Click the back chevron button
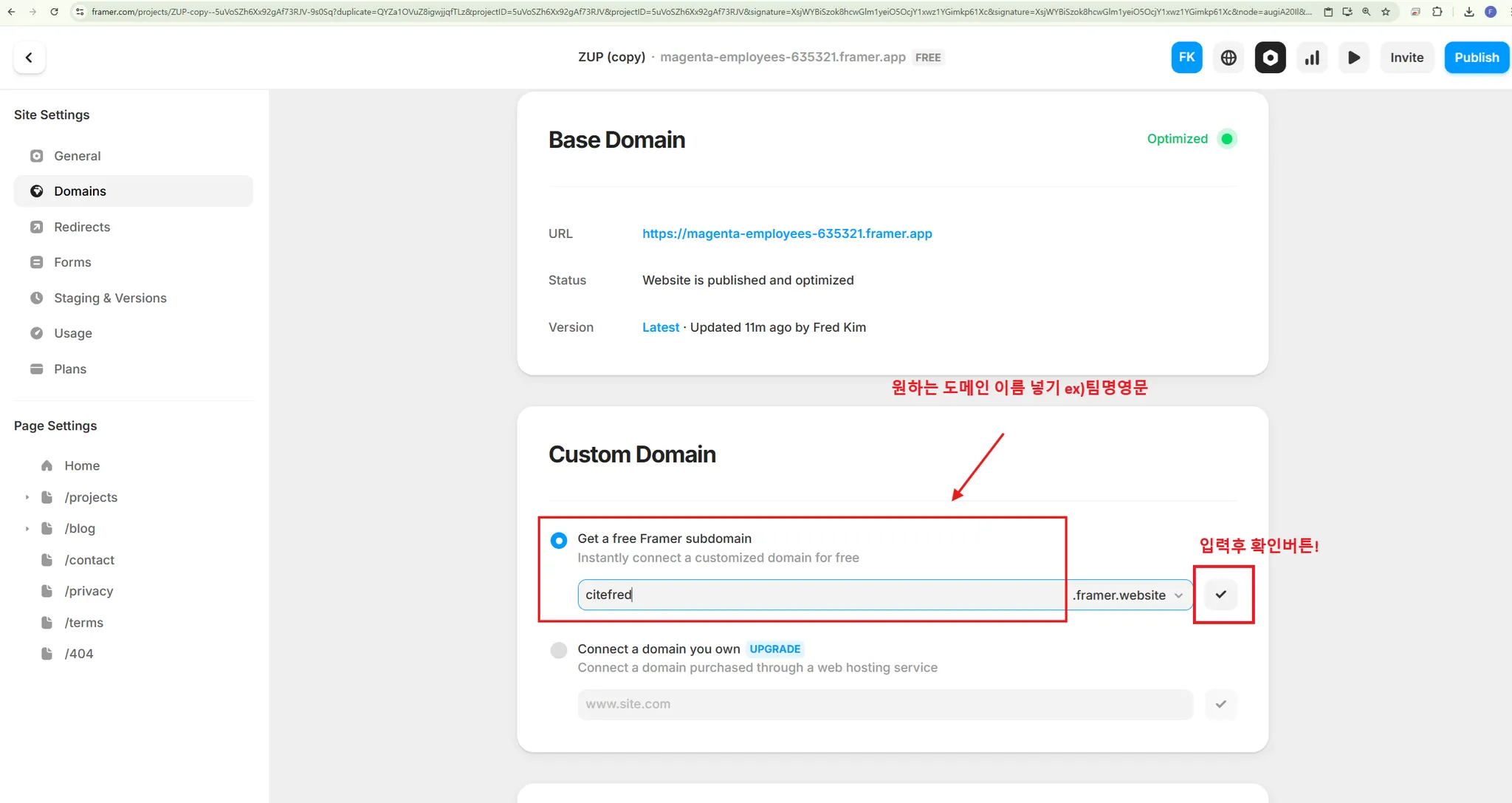The height and width of the screenshot is (803, 1512). (29, 58)
